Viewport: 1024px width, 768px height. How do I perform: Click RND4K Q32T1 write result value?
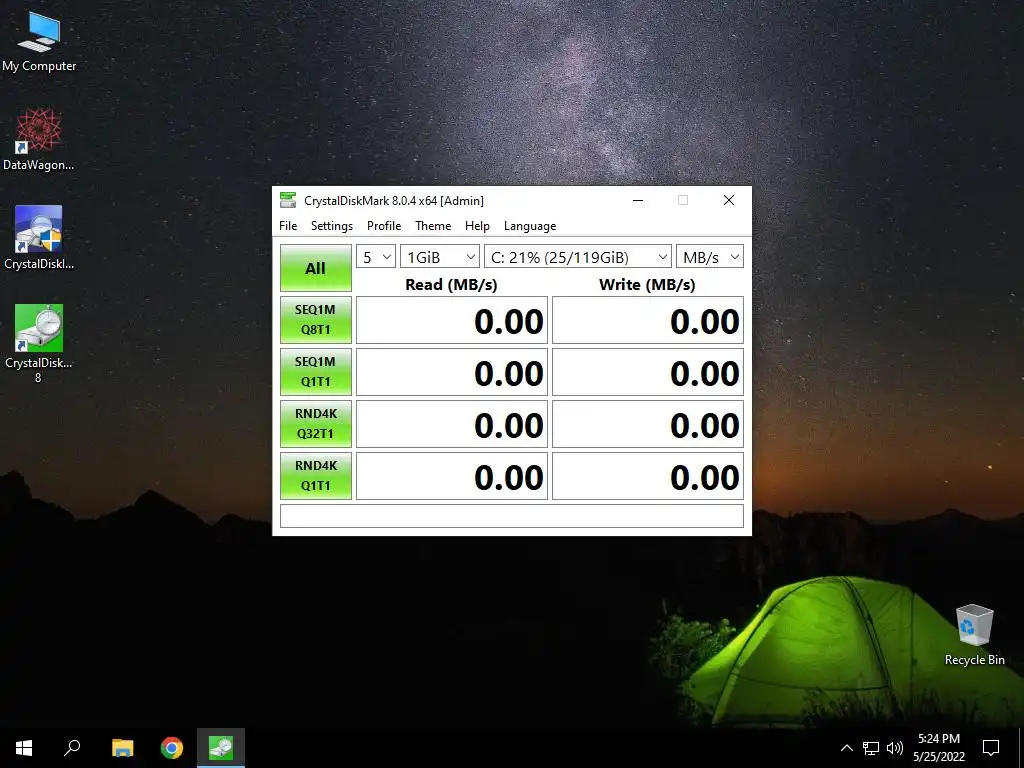point(648,424)
